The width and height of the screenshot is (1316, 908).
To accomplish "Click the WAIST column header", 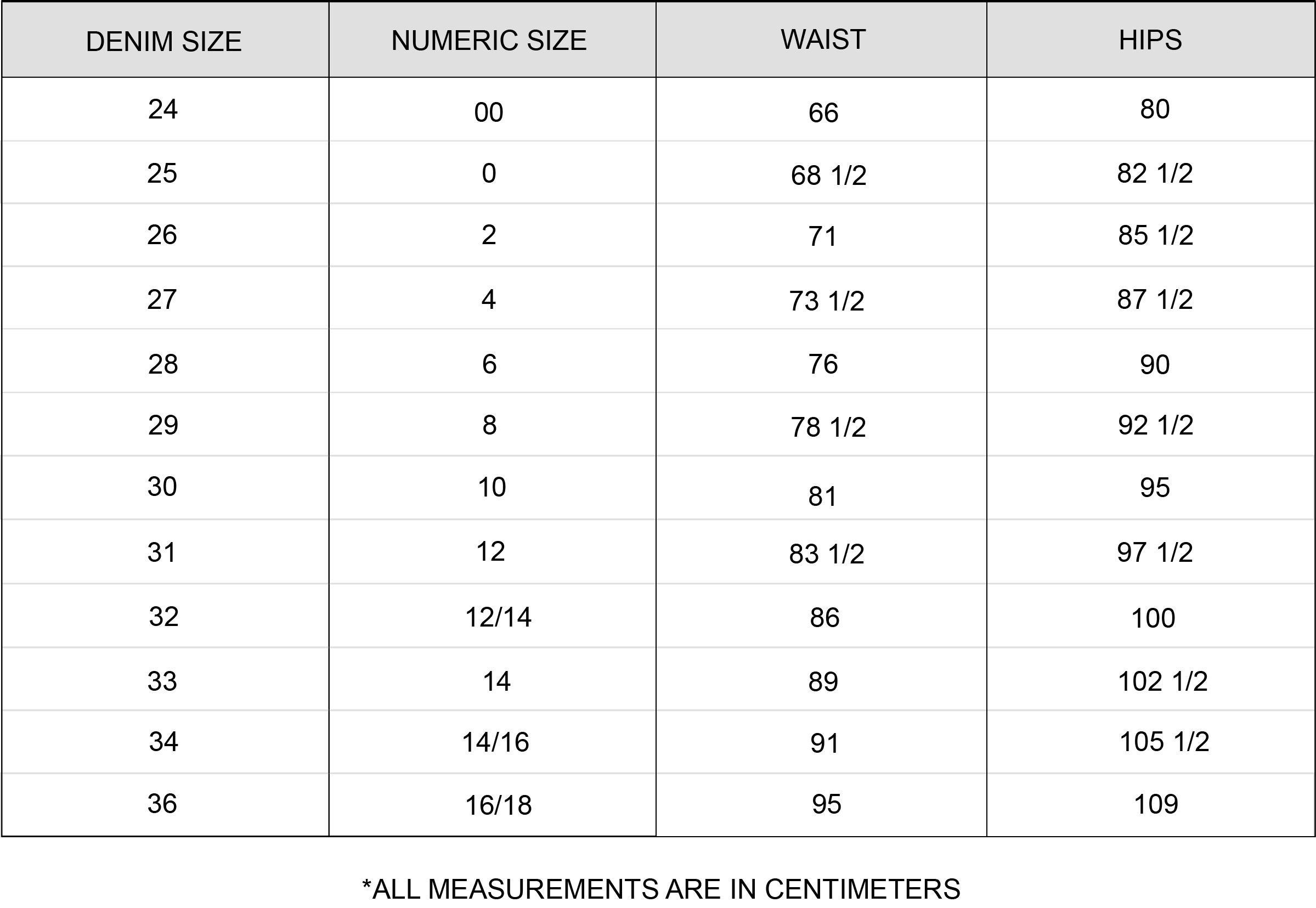I will pos(823,40).
